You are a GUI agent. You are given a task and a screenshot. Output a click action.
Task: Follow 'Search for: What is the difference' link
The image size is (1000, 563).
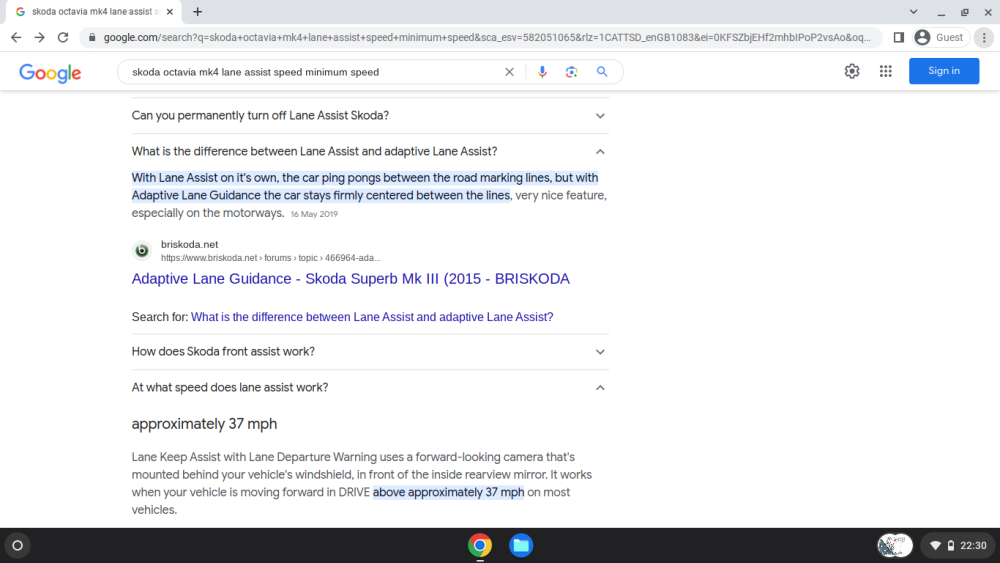tap(372, 317)
